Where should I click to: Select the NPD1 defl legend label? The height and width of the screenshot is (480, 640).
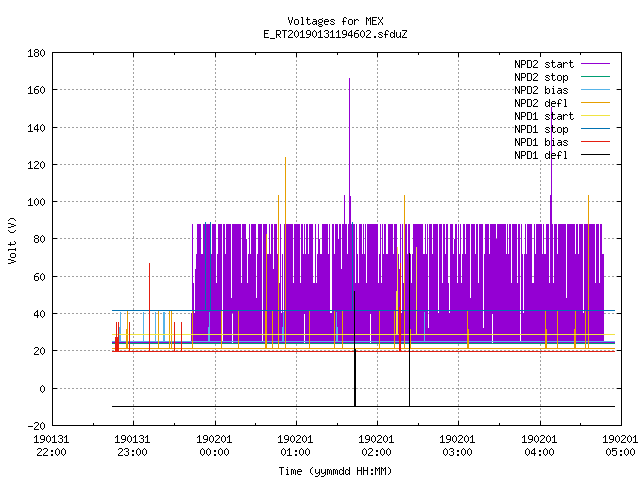[541, 155]
